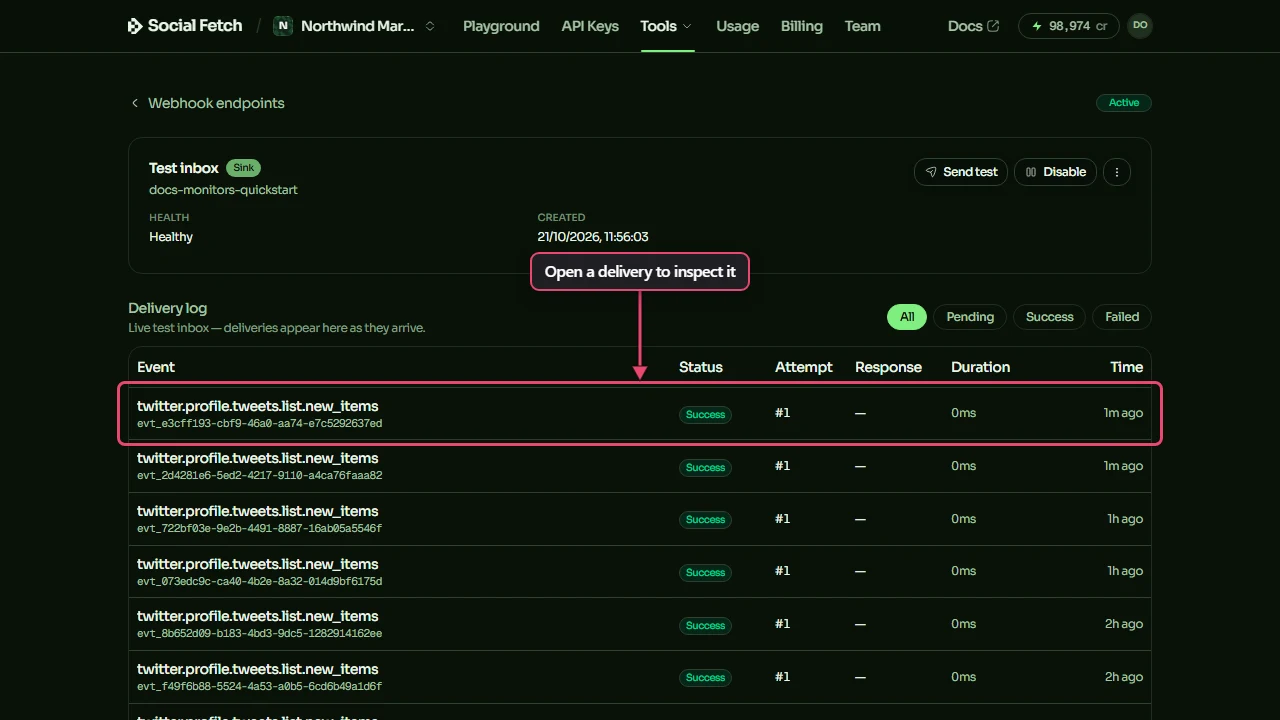1280x720 pixels.
Task: Click Success badge in evt_2d4281e6 row
Action: [x=705, y=467]
